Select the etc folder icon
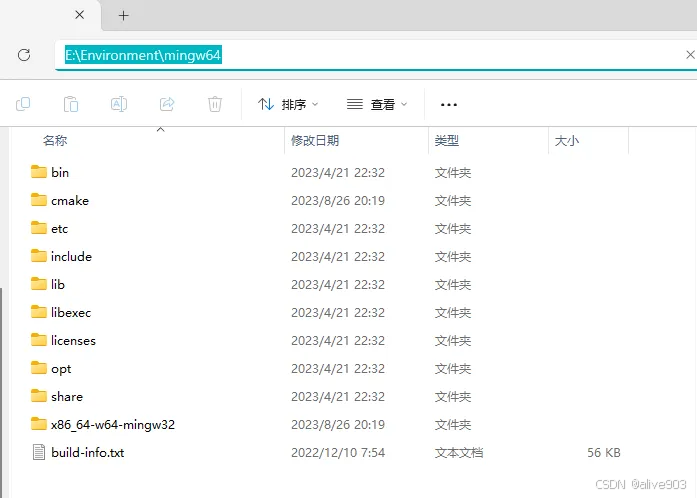The image size is (697, 498). [39, 228]
